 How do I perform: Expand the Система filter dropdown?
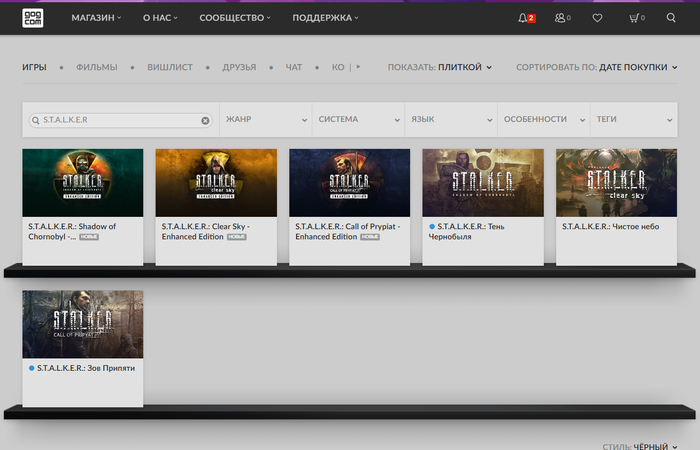(358, 120)
